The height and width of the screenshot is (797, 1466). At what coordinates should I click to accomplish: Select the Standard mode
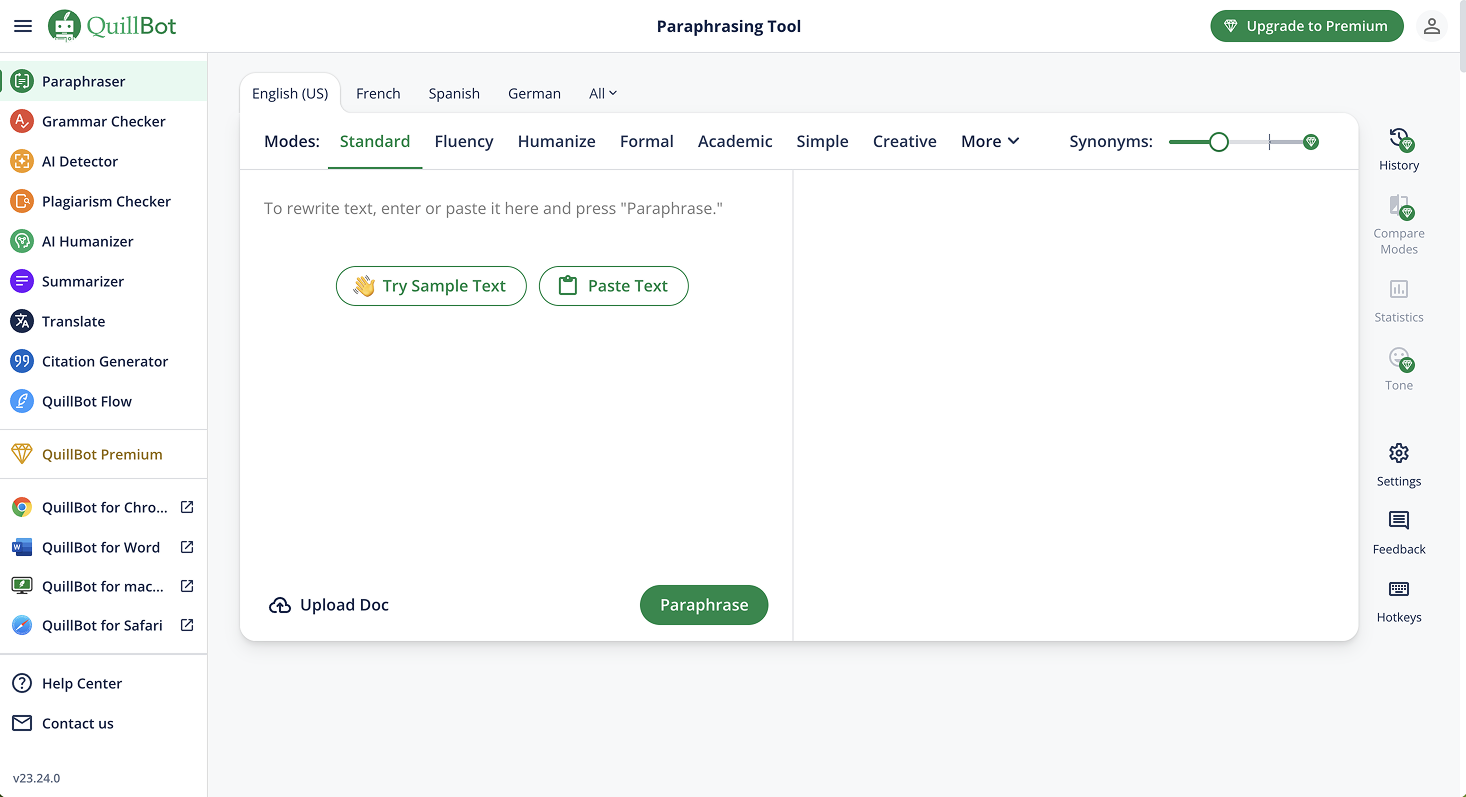pos(375,141)
